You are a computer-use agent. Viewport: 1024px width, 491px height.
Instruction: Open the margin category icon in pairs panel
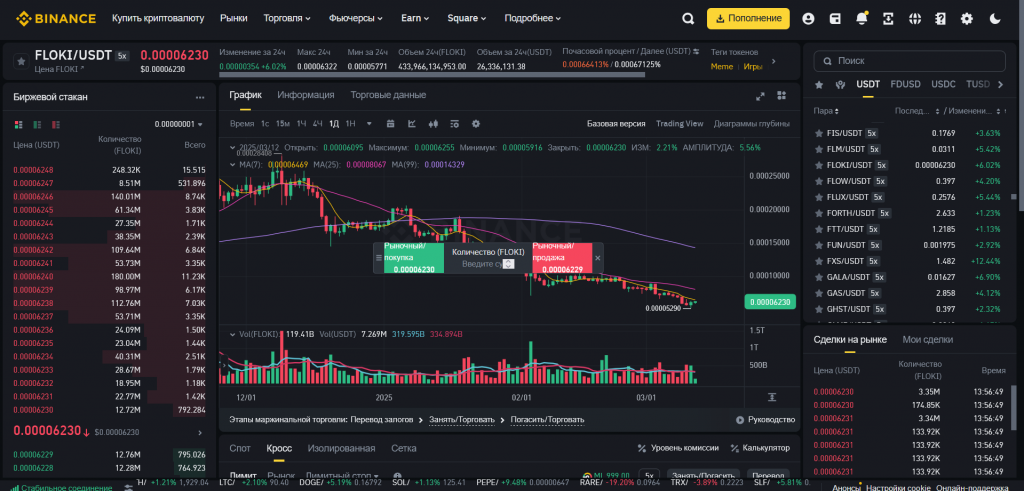(841, 84)
